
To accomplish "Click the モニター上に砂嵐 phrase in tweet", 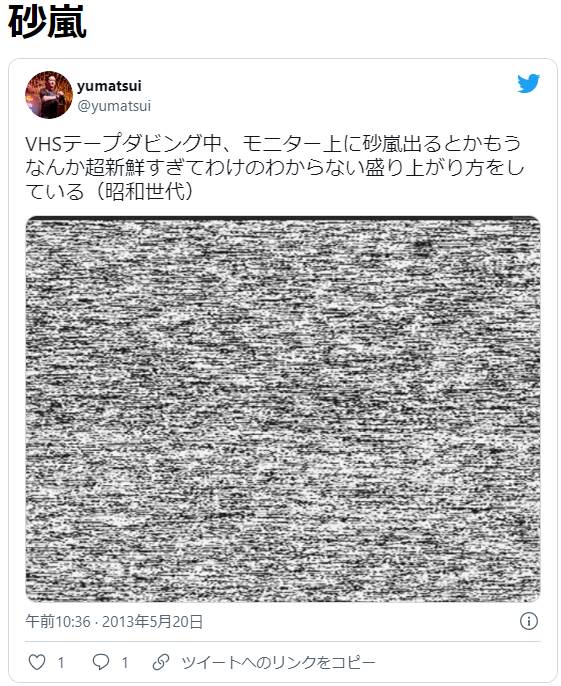I will pyautogui.click(x=321, y=144).
